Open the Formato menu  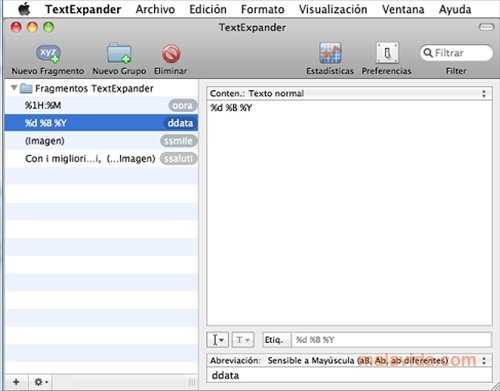263,9
